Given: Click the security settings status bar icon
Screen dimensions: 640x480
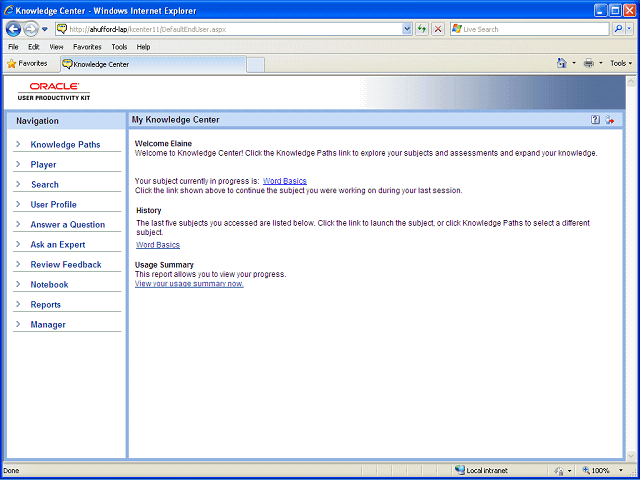Looking at the screenshot, I should click(560, 470).
